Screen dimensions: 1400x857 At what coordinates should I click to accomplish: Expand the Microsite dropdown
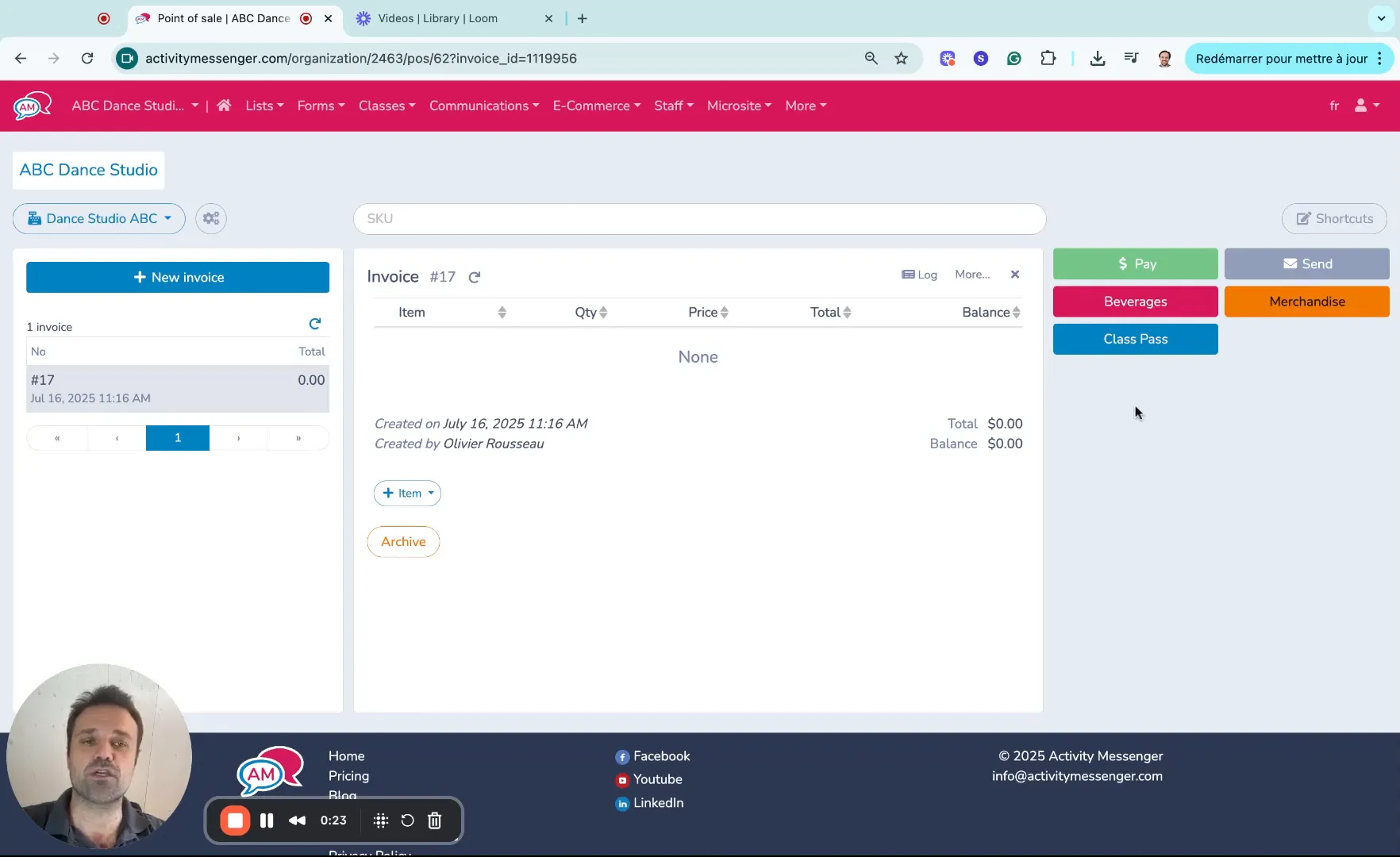(x=739, y=106)
